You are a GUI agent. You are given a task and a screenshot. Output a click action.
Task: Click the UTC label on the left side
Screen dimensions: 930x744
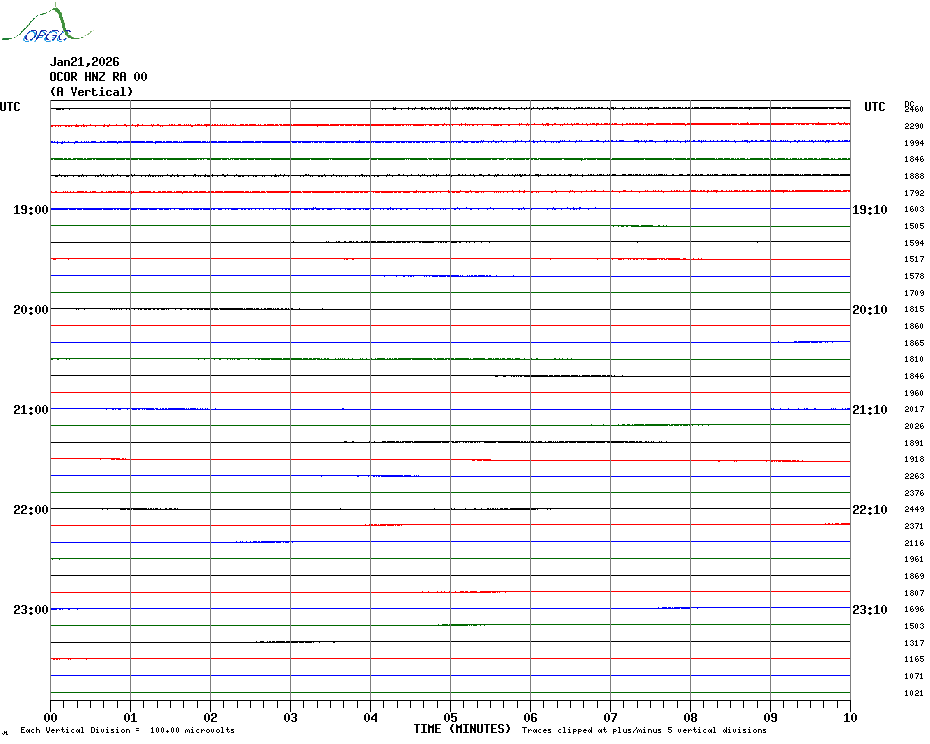pyautogui.click(x=10, y=107)
